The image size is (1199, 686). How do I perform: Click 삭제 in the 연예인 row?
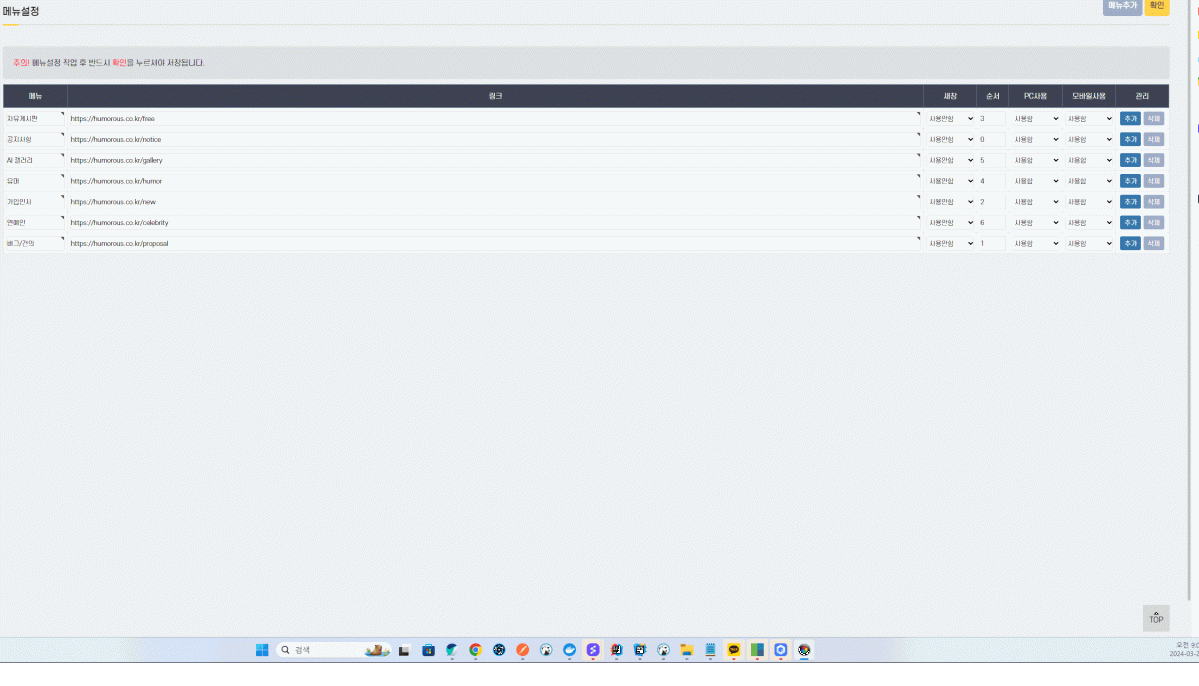[x=1154, y=222]
